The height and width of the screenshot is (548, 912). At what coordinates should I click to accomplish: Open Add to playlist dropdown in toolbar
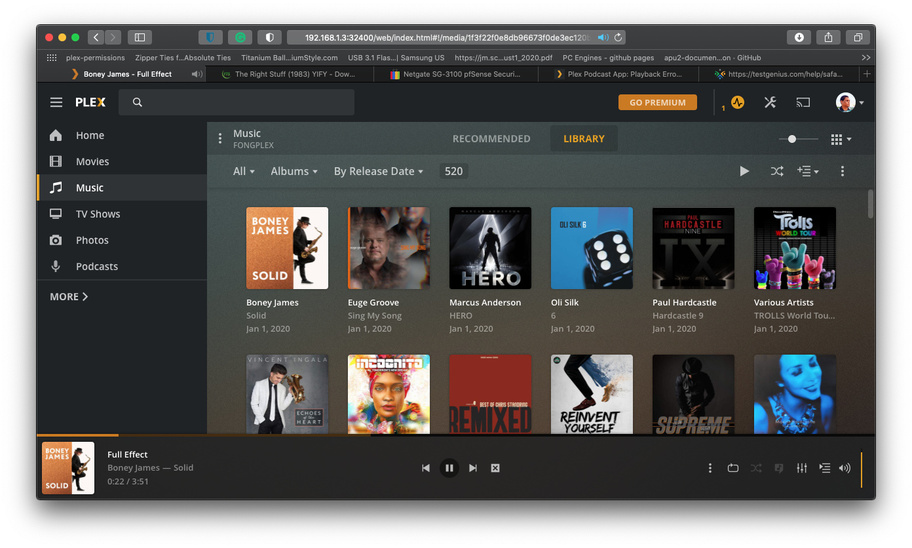807,171
